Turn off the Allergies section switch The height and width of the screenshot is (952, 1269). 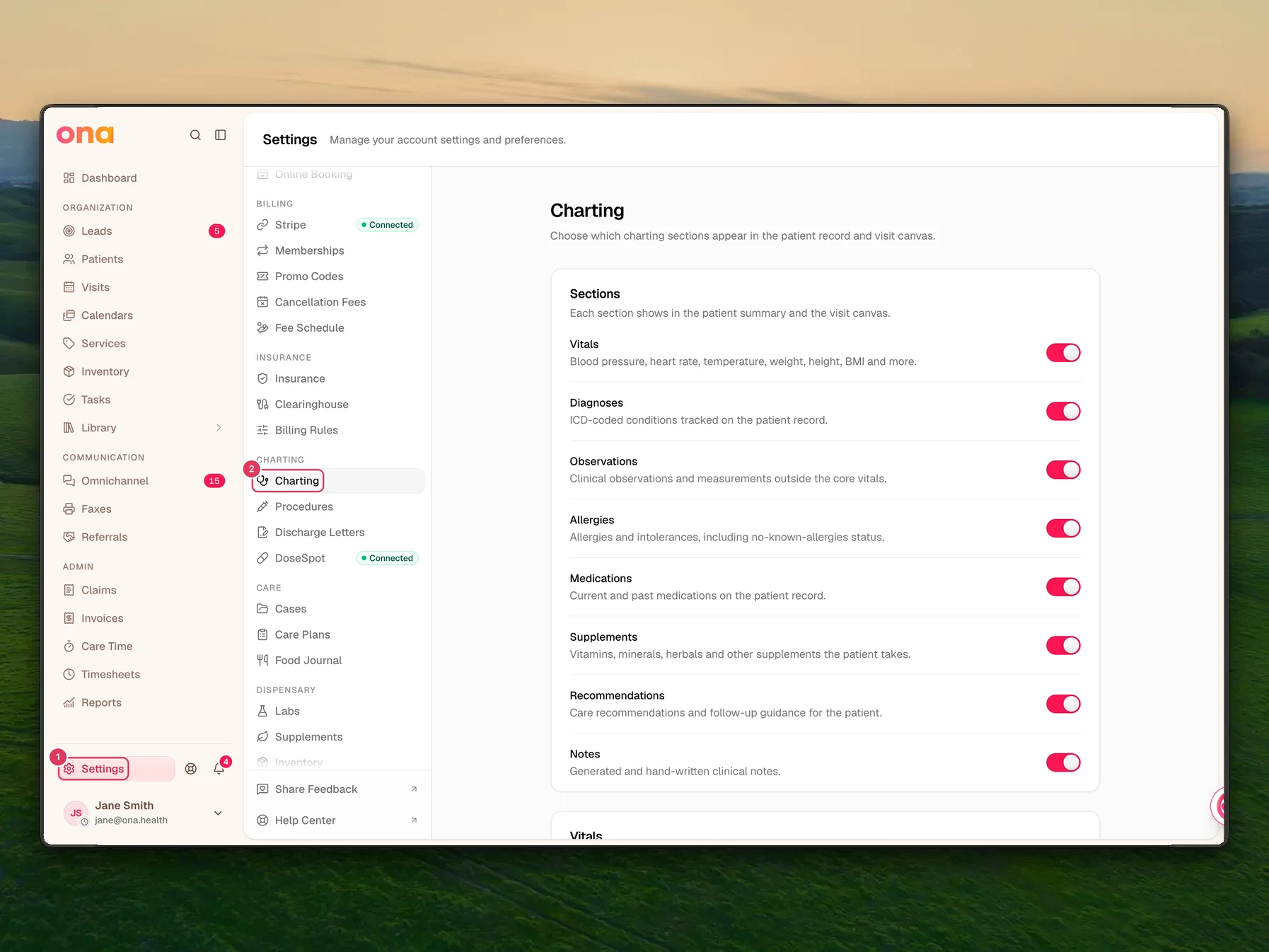(1063, 529)
